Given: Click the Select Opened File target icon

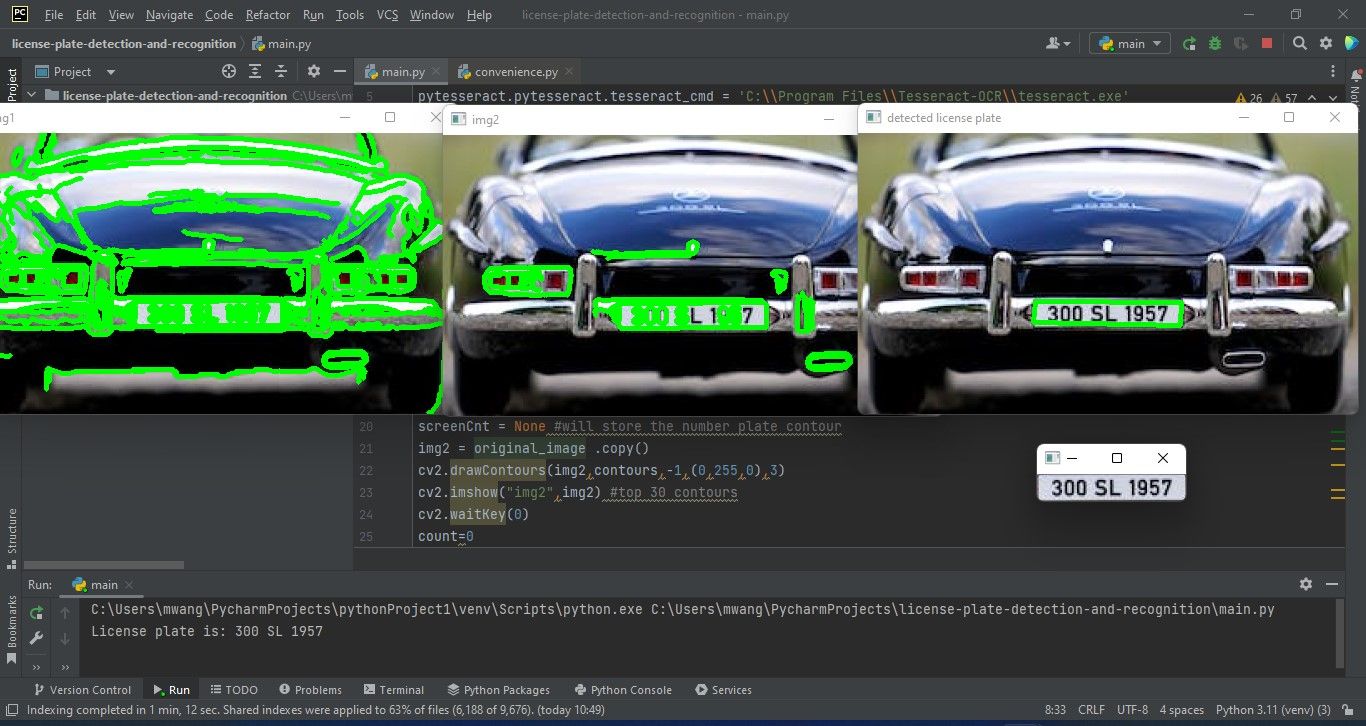Looking at the screenshot, I should tap(229, 72).
